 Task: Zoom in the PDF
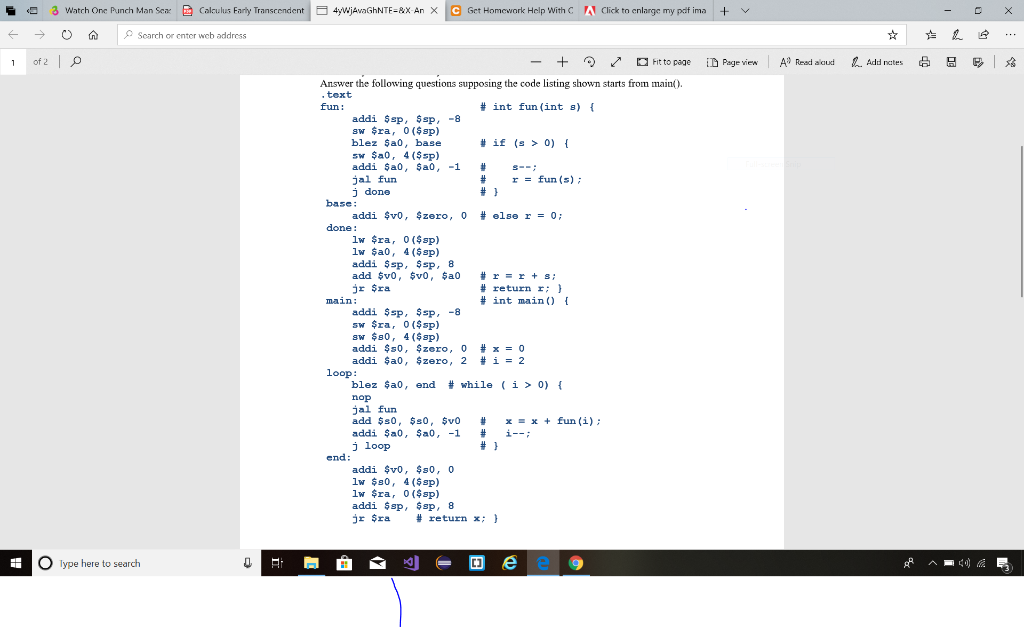[562, 61]
